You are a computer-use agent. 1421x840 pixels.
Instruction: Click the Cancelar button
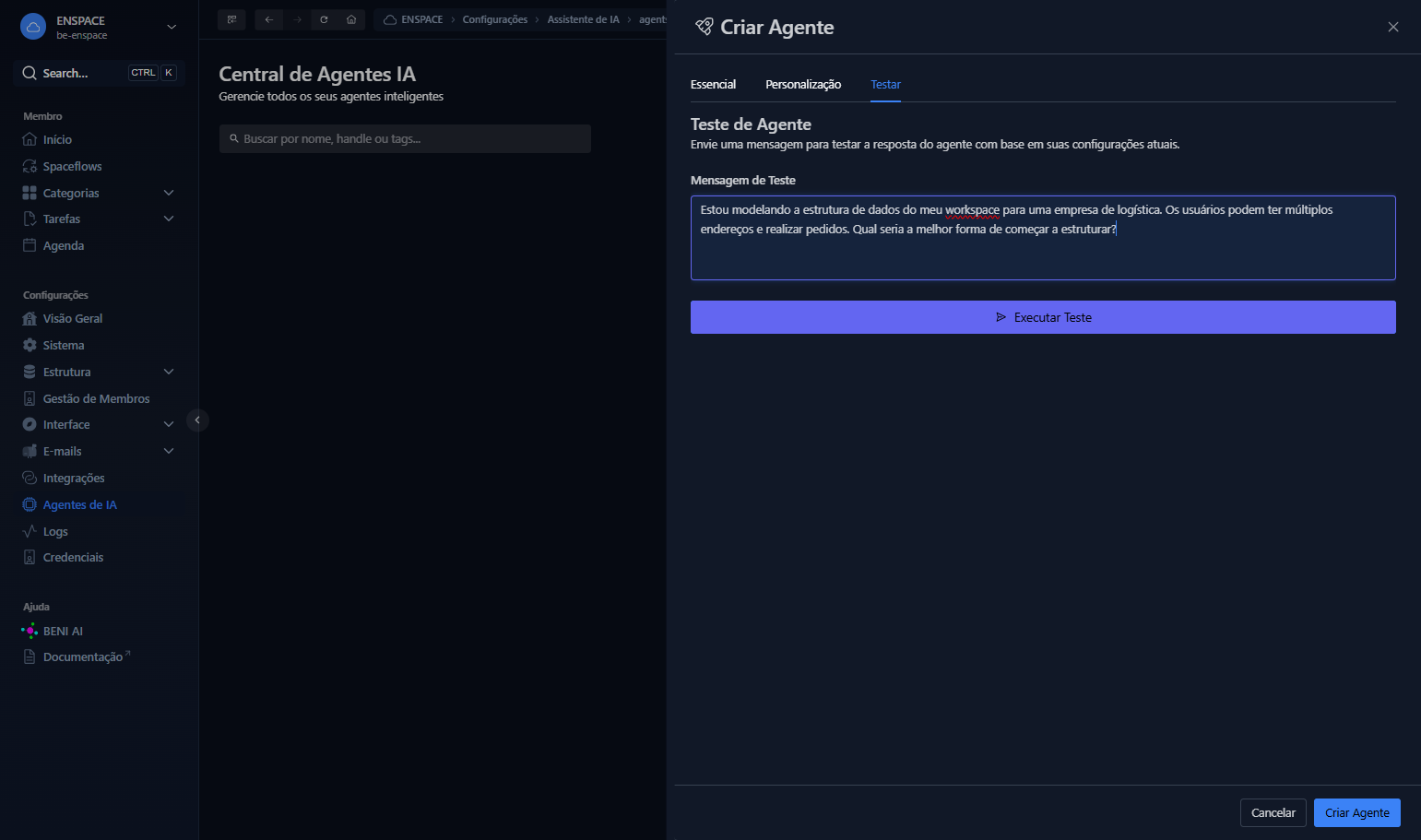click(1273, 812)
